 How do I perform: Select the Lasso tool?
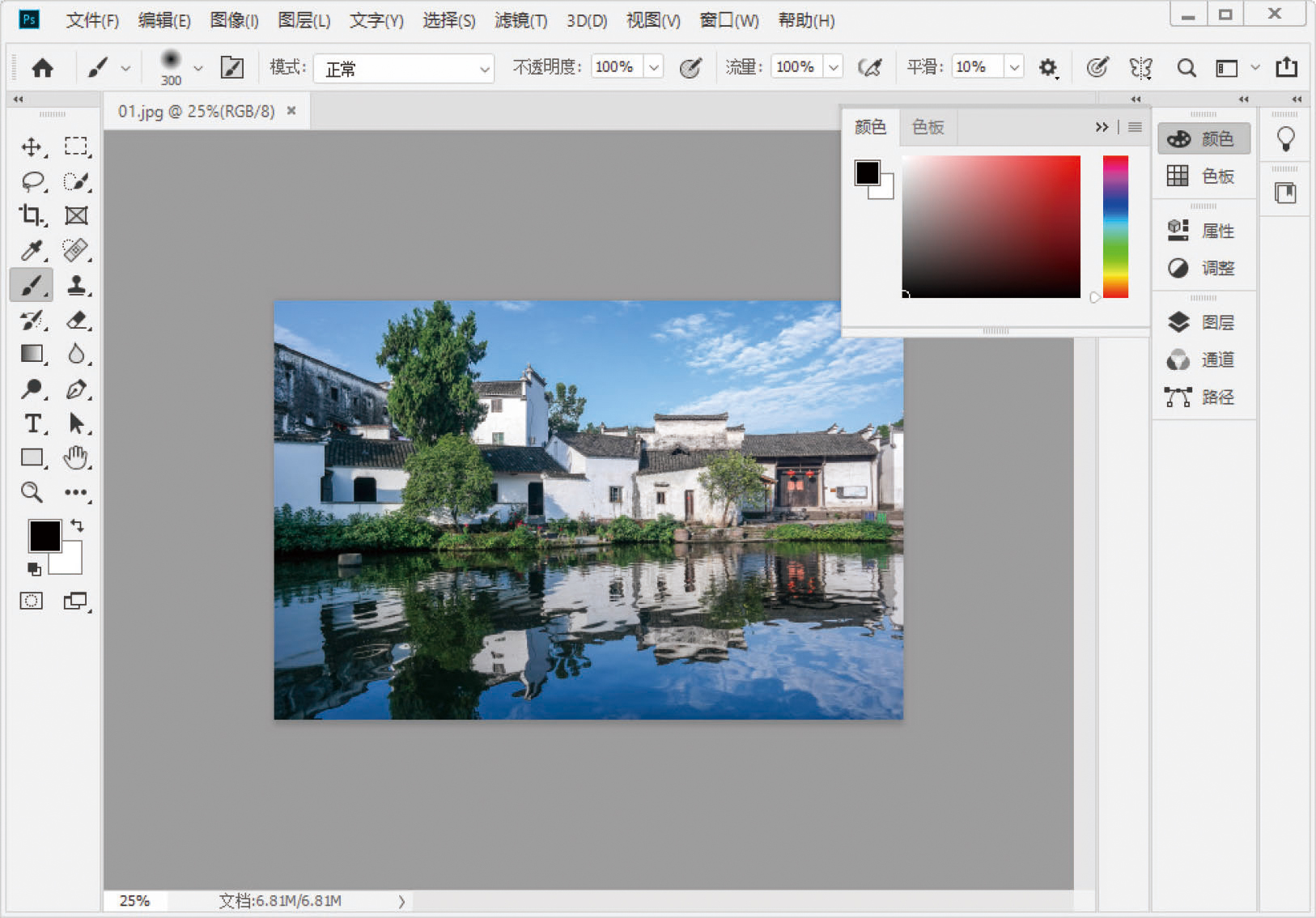pyautogui.click(x=32, y=181)
